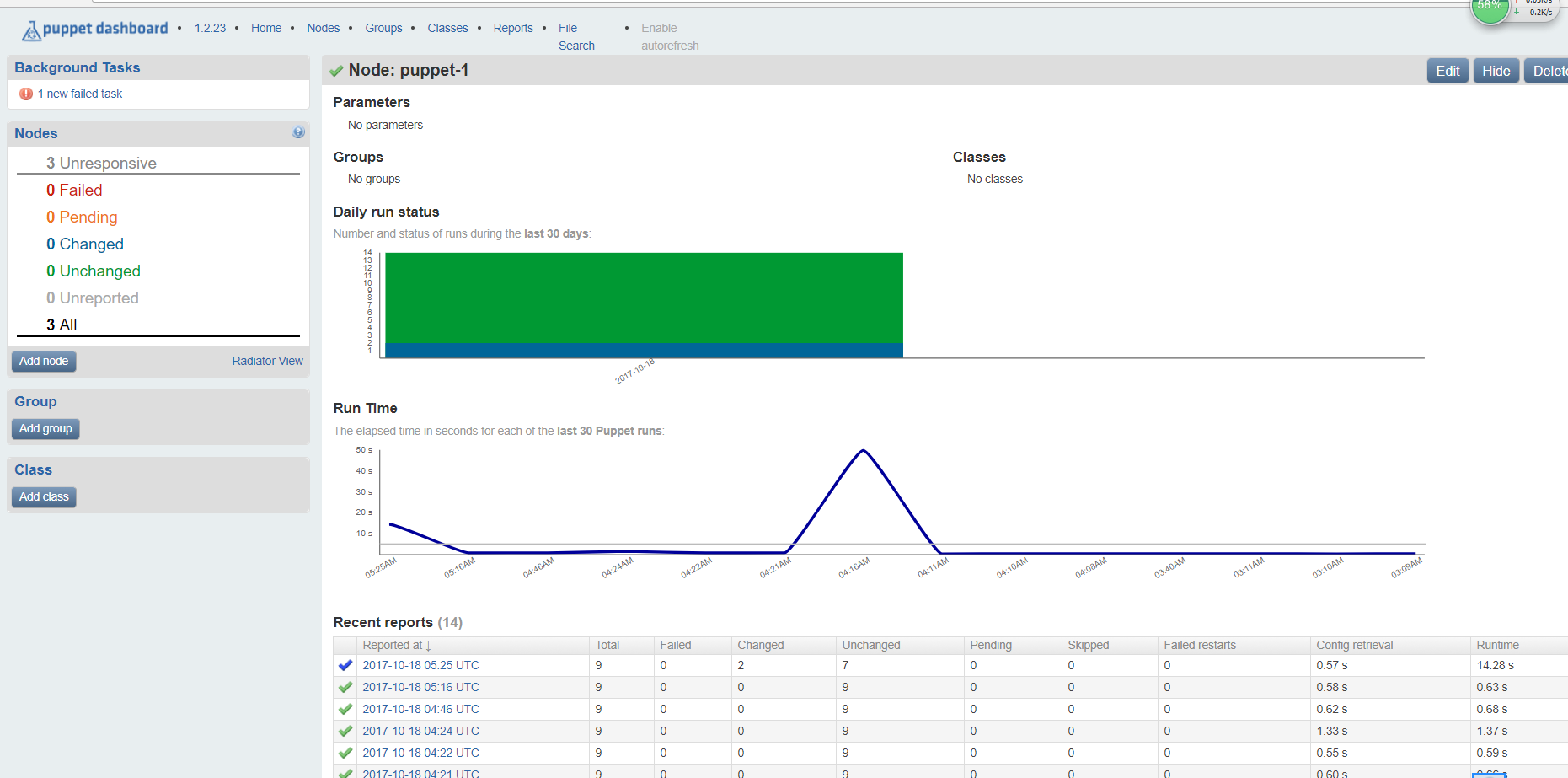Click the green bar in Daily run status chart
This screenshot has width=1568, height=778.
644,298
